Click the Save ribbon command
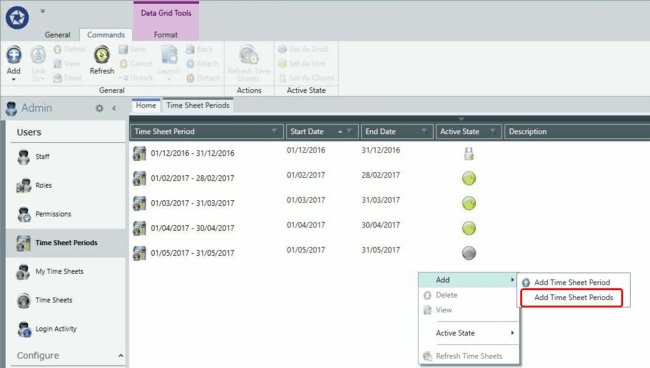650x368 pixels. tap(132, 49)
